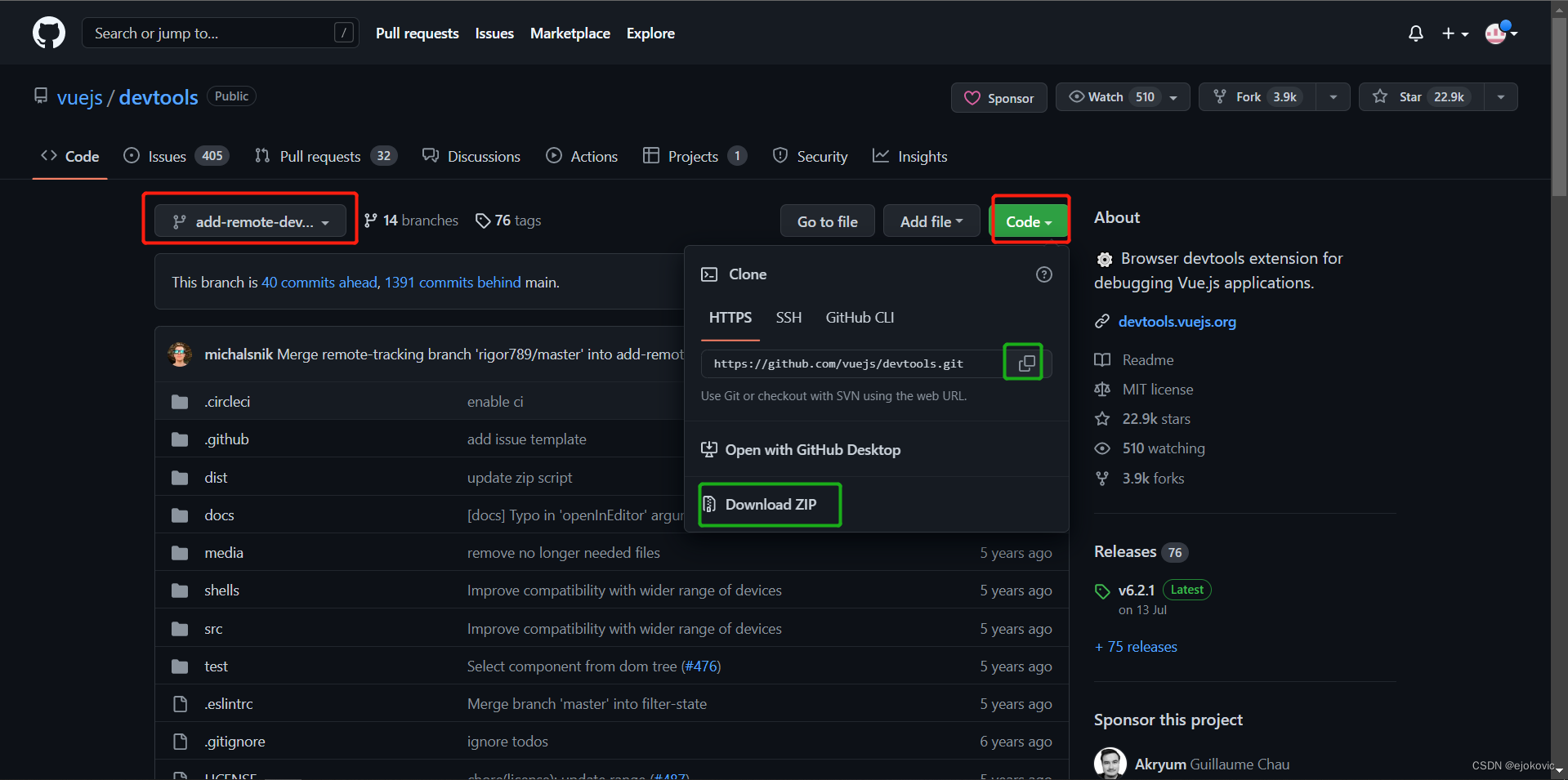Open the 40 commits ahead link

(x=319, y=282)
